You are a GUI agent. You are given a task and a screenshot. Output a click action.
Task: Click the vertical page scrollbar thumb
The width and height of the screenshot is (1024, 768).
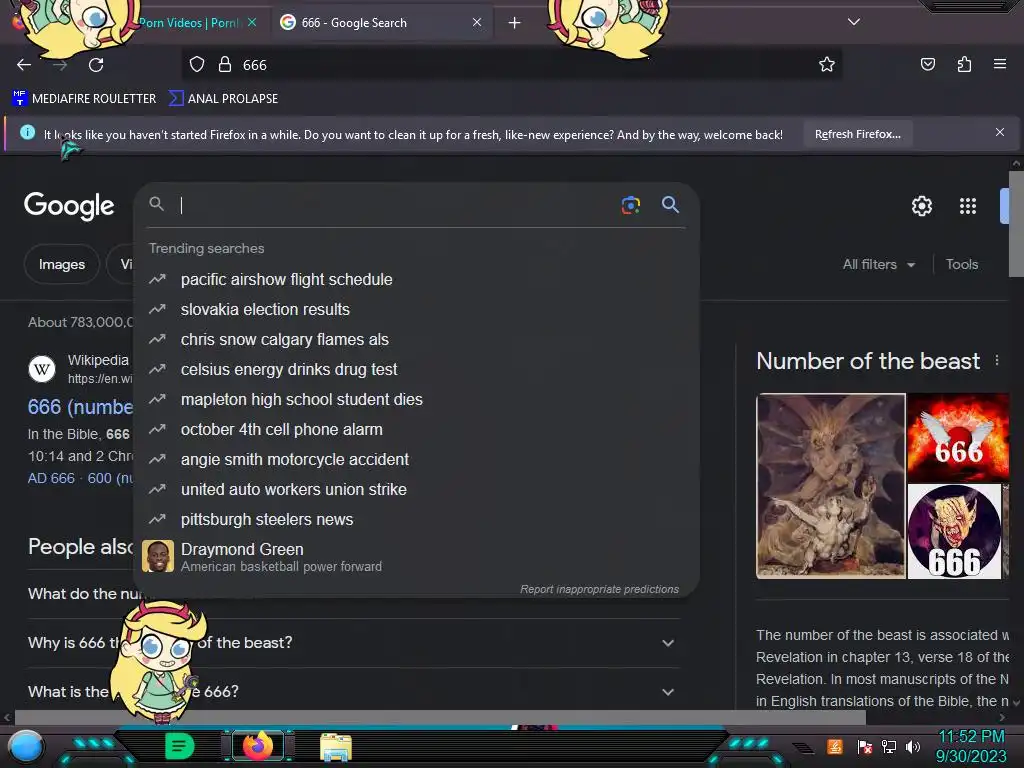1016,224
